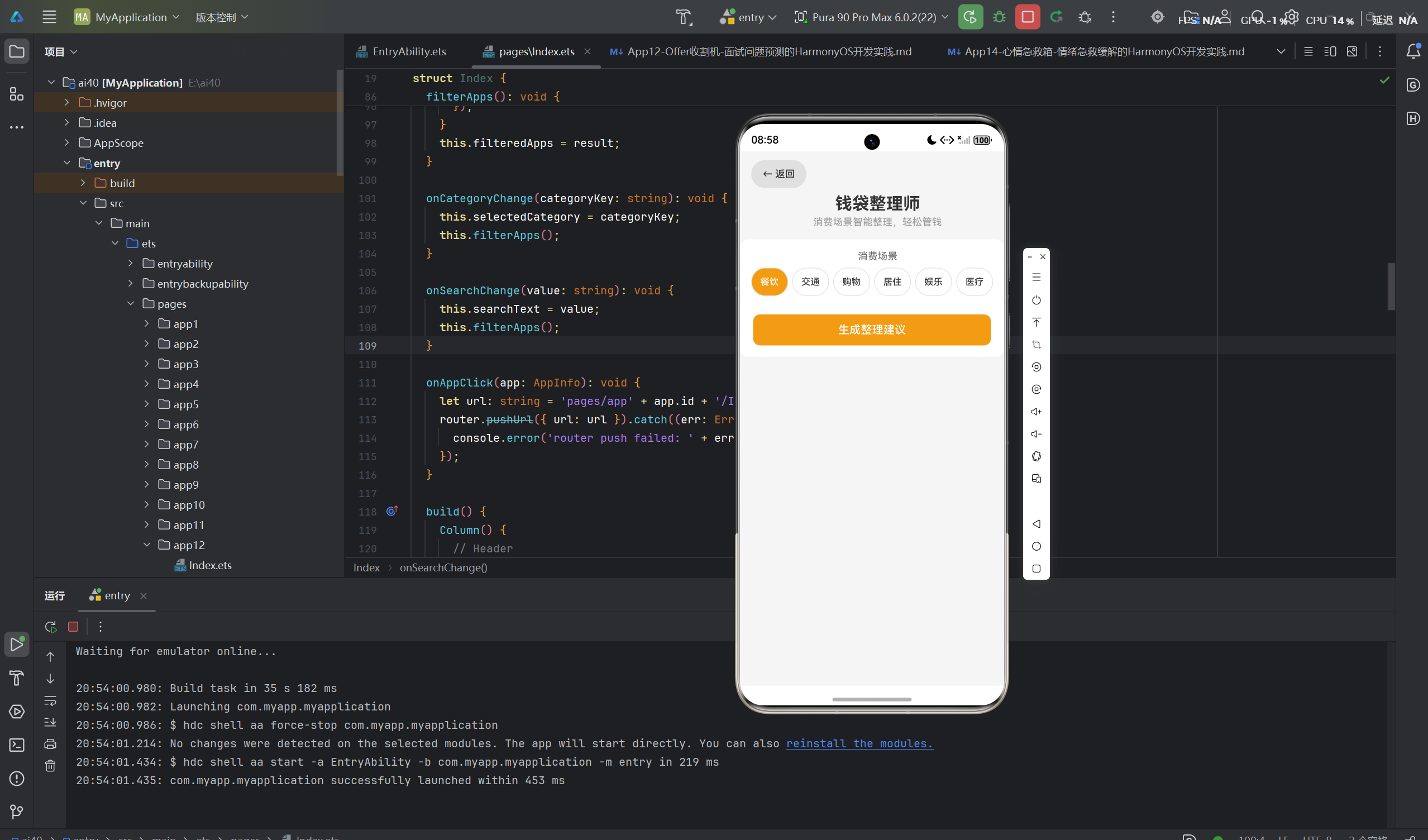Close the pages\Index.ets tab
Screen dimensions: 1428x840
[588, 51]
